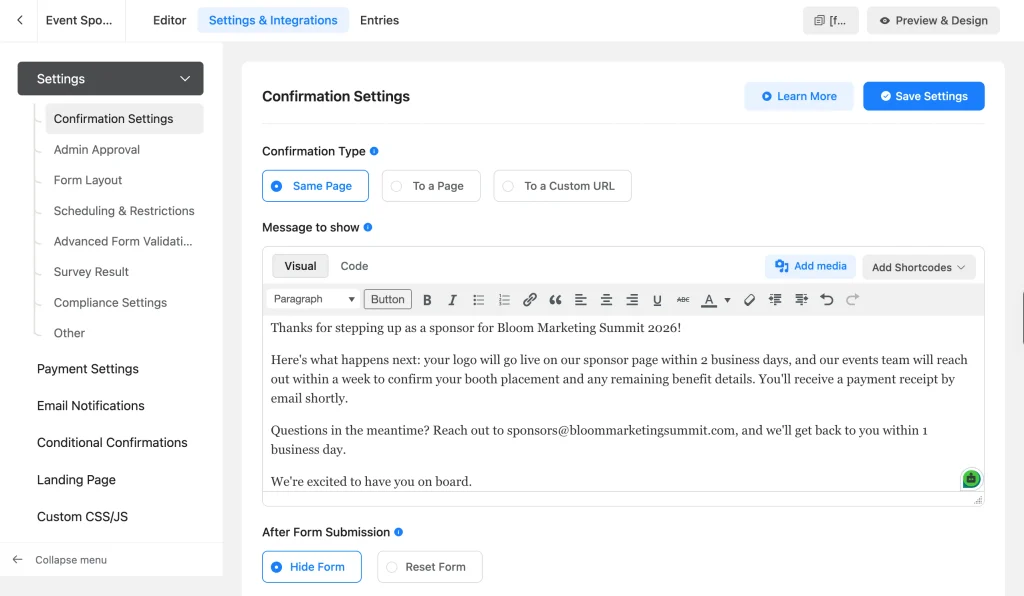Redo the last undone edit
Image resolution: width=1024 pixels, height=596 pixels.
coord(852,300)
